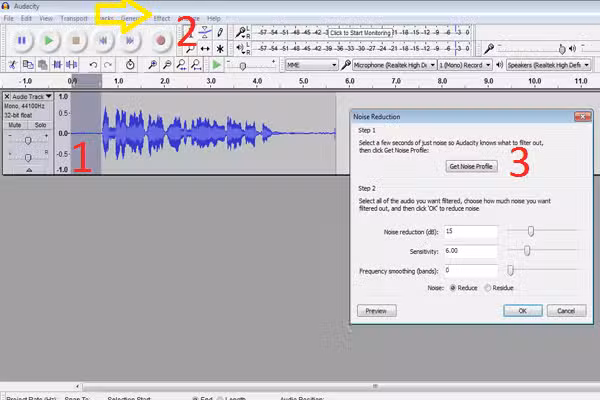The height and width of the screenshot is (400, 600).
Task: Click the Stop button
Action: coord(77,41)
